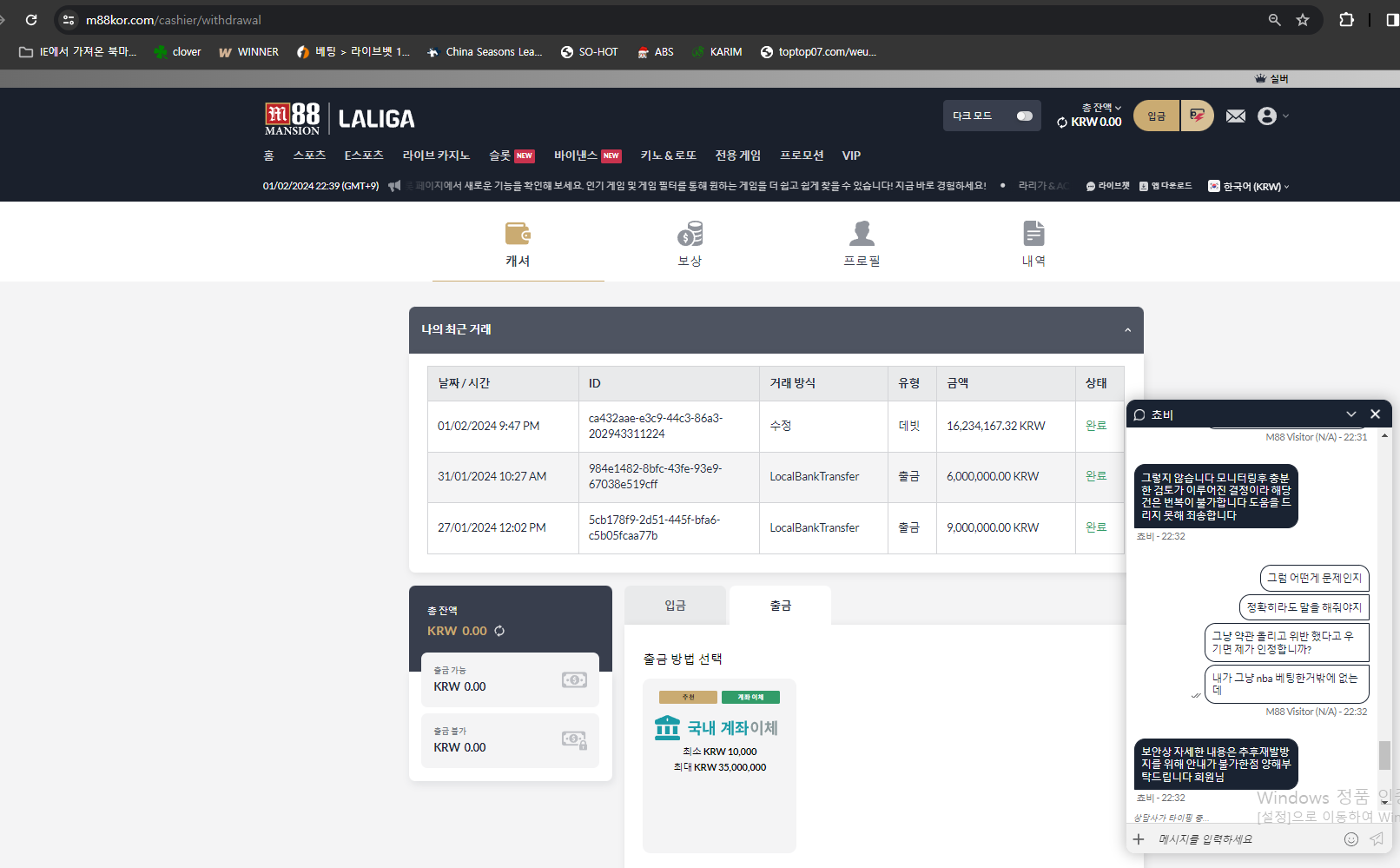Minimize the chat window using chevron
Screen dimensions: 1400x868
pos(1350,414)
